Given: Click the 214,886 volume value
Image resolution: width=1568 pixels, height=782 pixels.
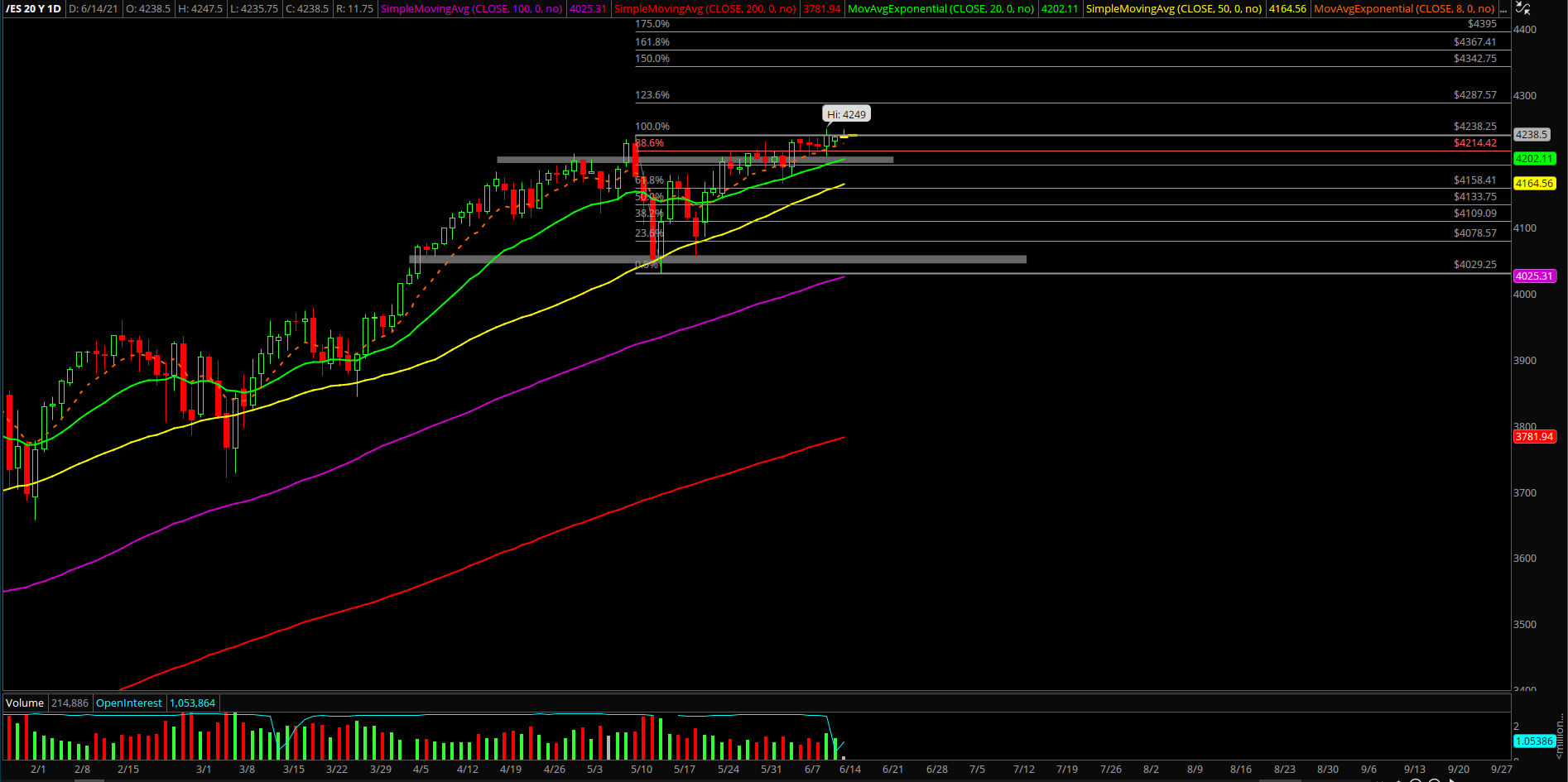Looking at the screenshot, I should tap(70, 703).
